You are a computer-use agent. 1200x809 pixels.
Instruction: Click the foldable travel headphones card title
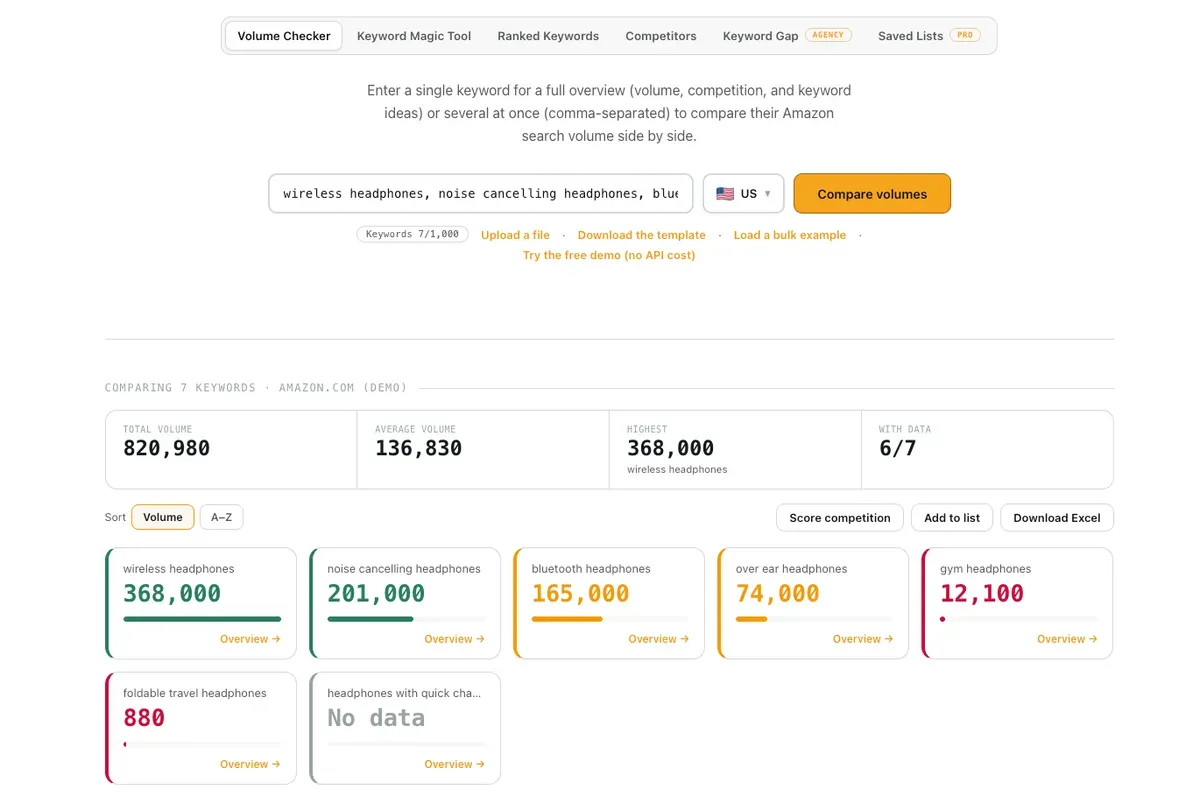click(195, 693)
